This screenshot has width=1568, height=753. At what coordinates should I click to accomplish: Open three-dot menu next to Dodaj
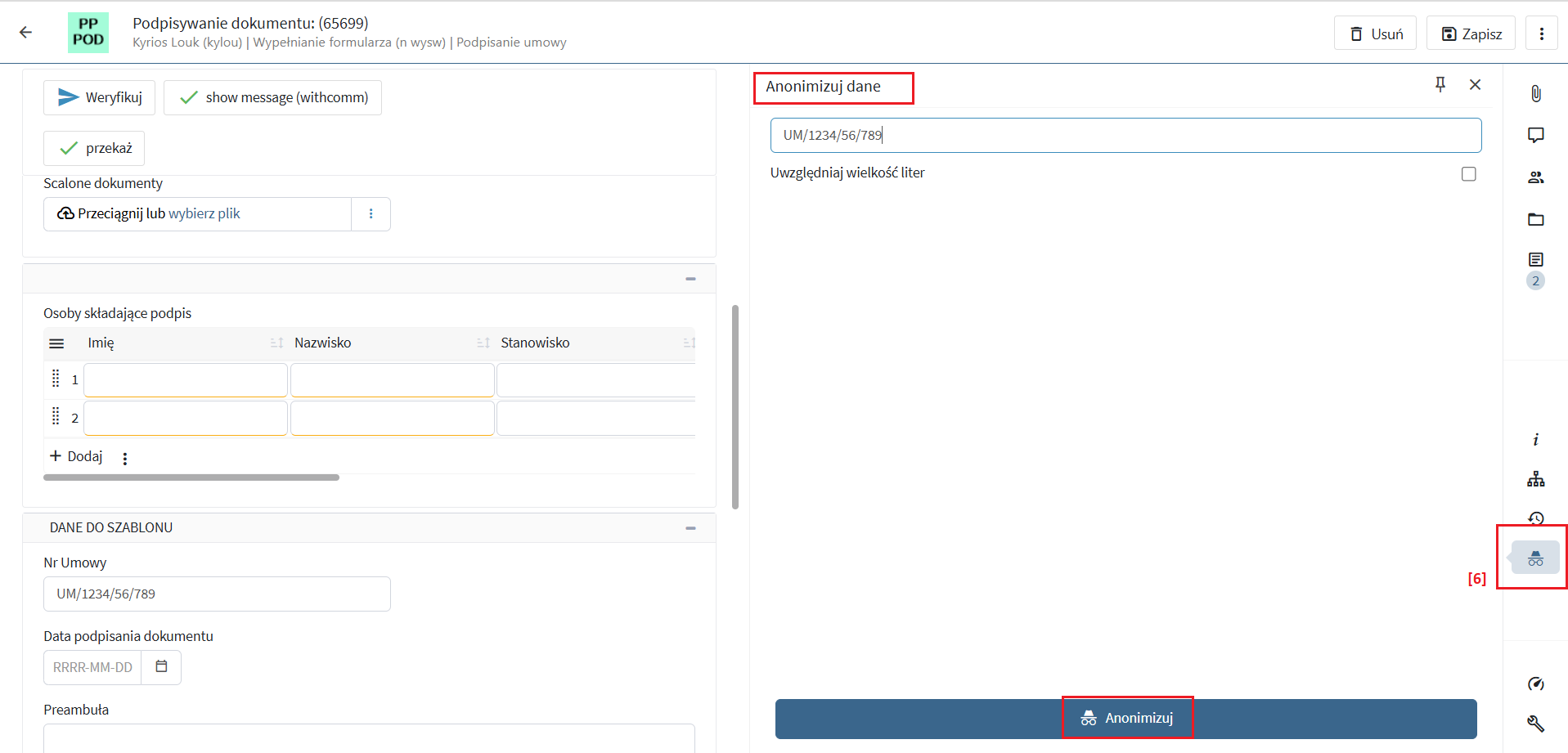(x=125, y=459)
